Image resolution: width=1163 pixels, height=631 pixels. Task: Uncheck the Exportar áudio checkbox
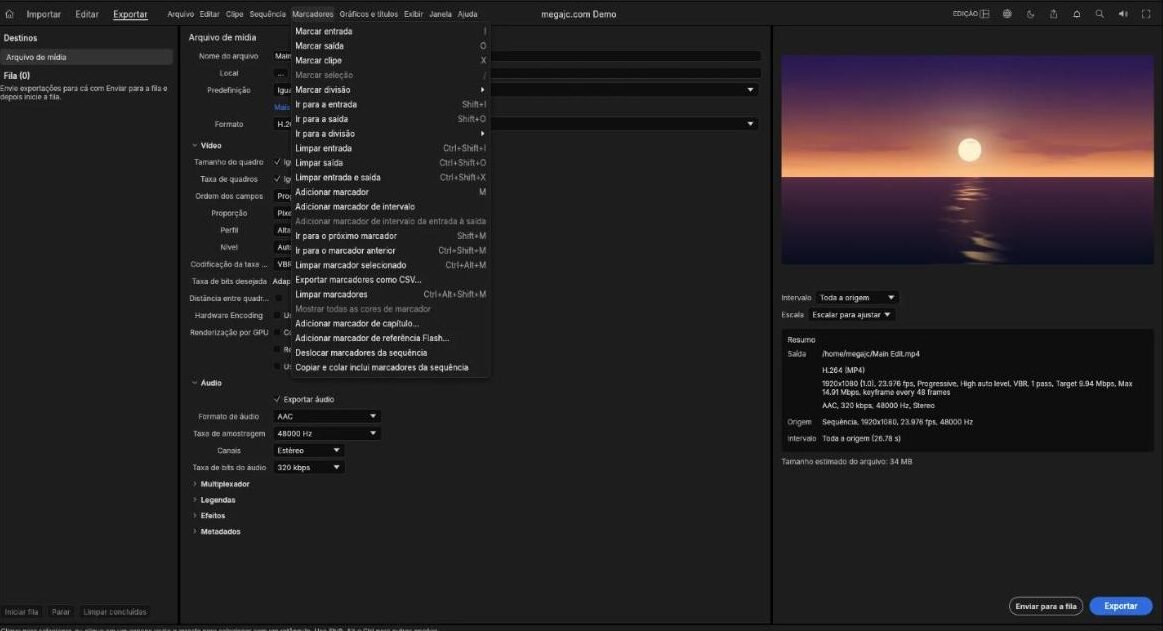point(277,399)
